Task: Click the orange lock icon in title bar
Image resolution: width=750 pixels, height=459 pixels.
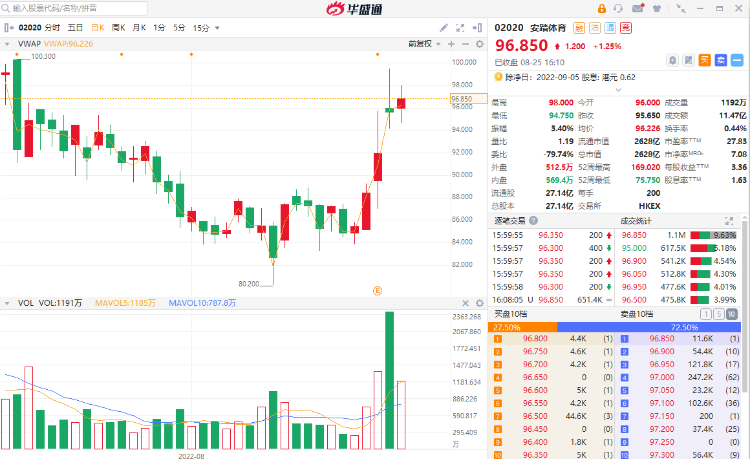Action: 602,9
